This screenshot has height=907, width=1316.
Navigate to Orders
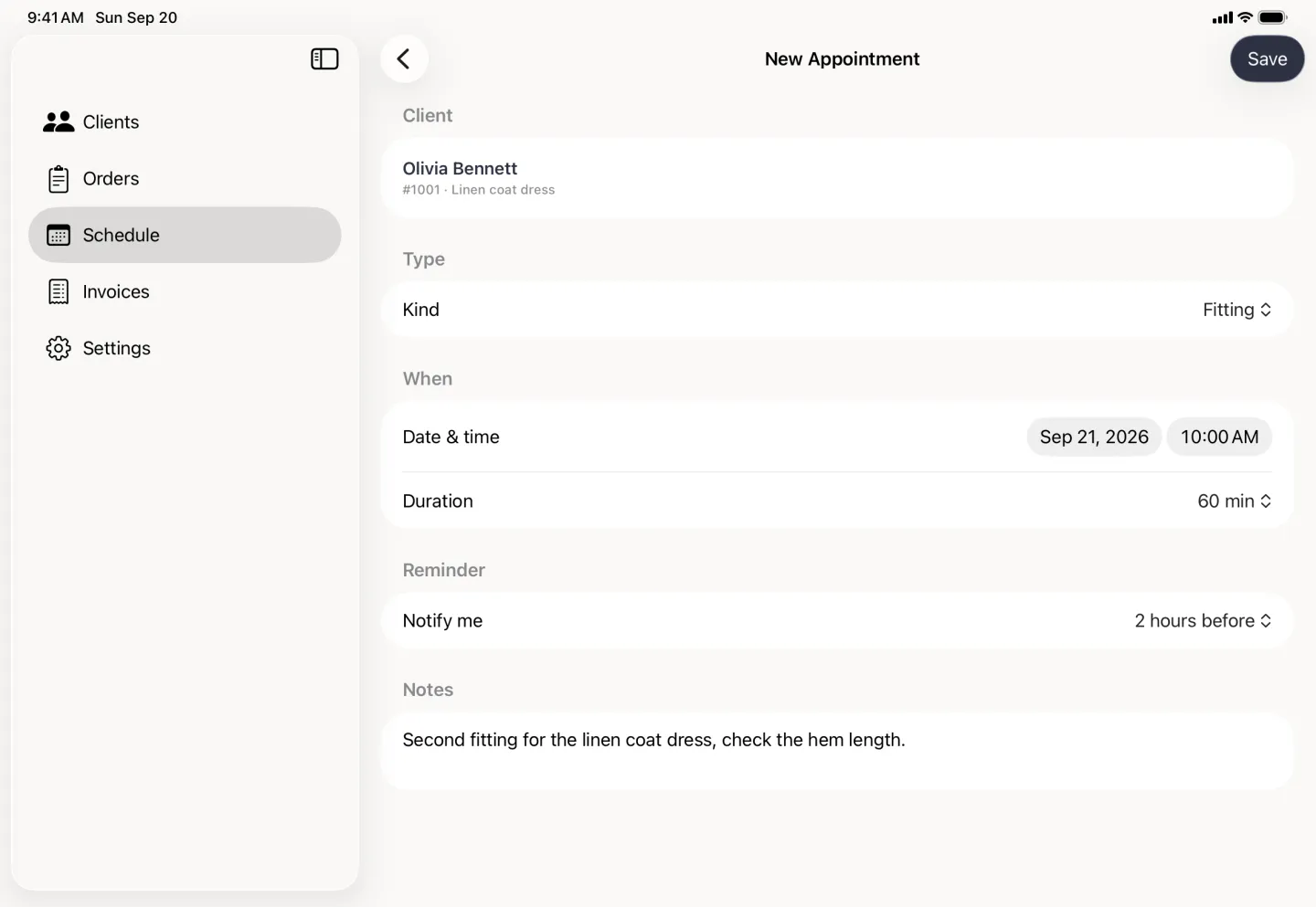[x=185, y=179]
